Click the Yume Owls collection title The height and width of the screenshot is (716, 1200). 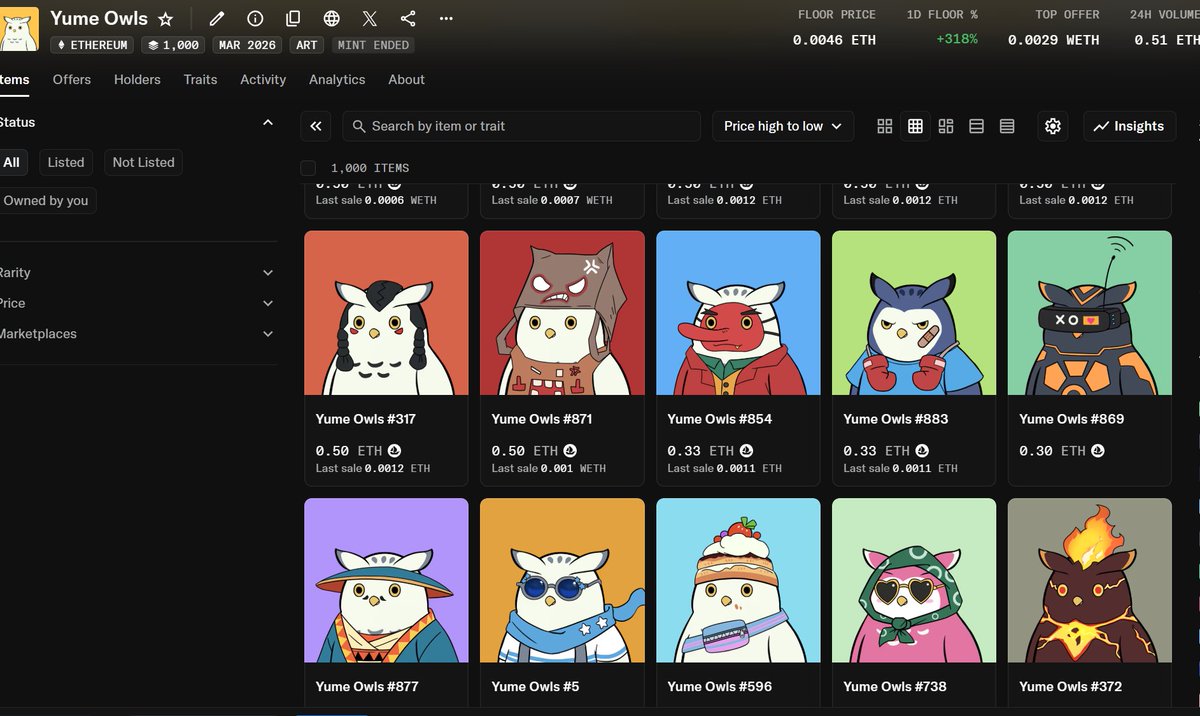(x=99, y=19)
